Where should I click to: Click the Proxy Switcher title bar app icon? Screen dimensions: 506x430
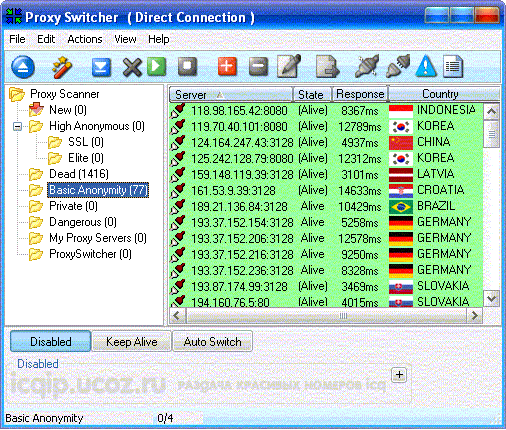14,16
